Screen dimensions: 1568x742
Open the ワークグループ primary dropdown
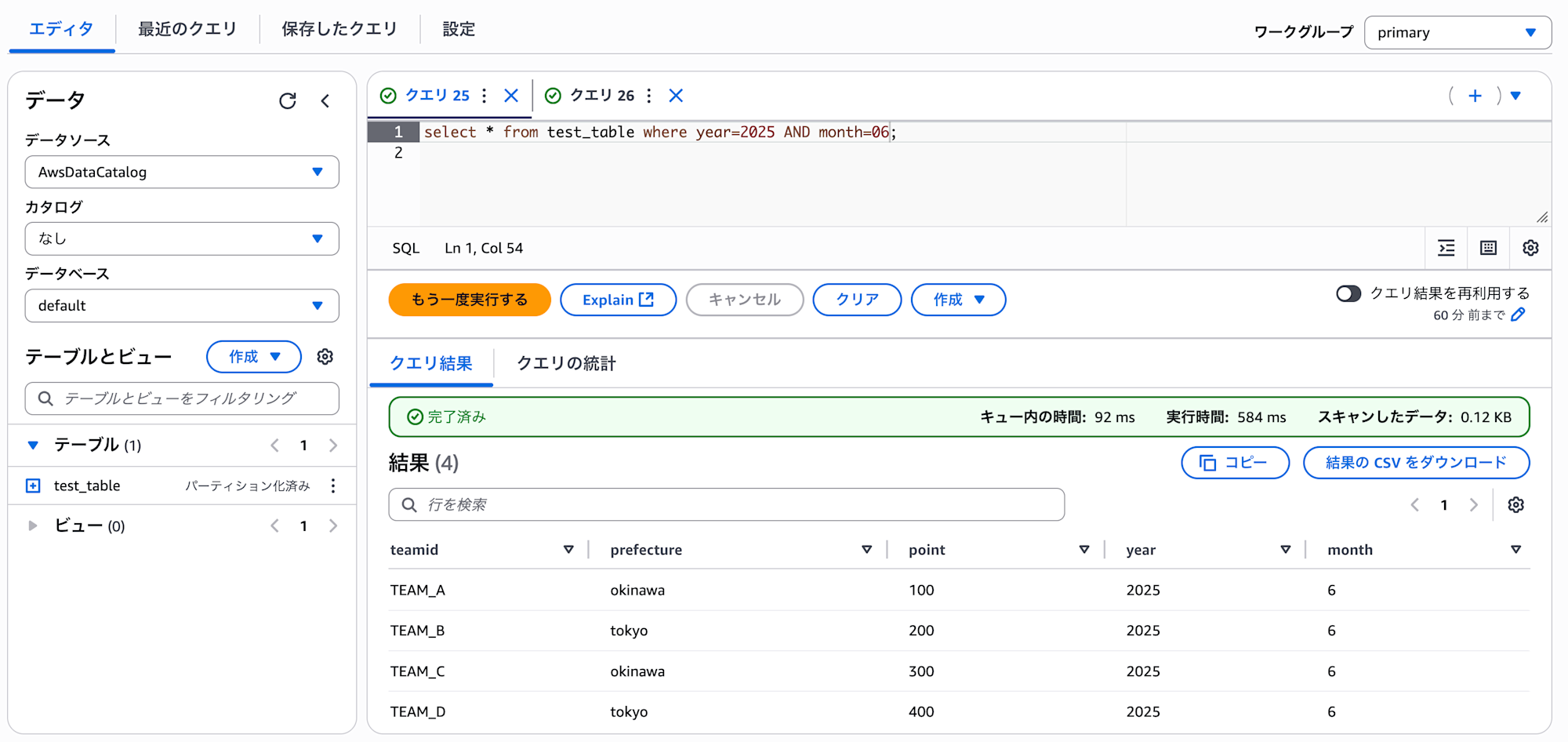click(x=1457, y=33)
